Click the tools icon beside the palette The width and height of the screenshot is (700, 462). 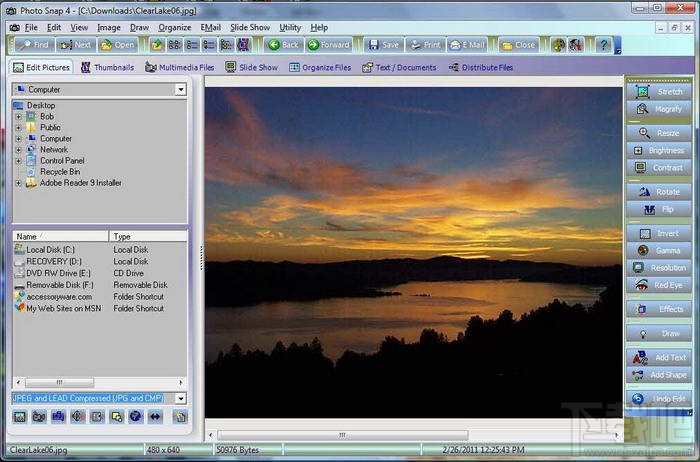point(576,45)
